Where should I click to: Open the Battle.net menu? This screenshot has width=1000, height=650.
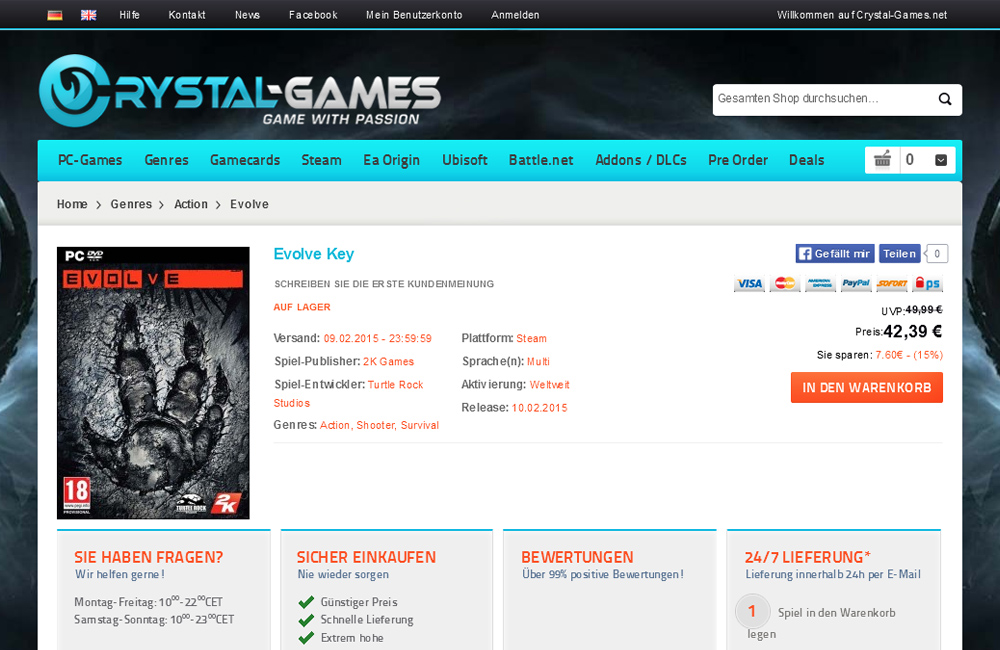[x=541, y=160]
